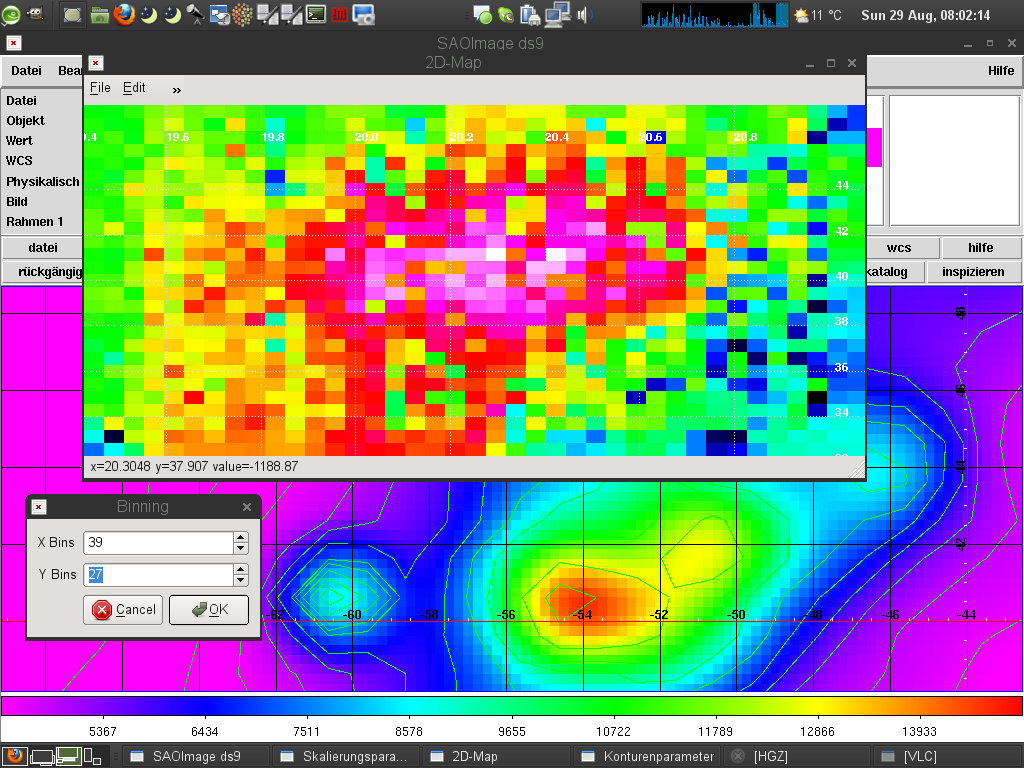This screenshot has width=1024, height=768.
Task: Click the ds9 colorbar gradient
Action: tap(511, 706)
